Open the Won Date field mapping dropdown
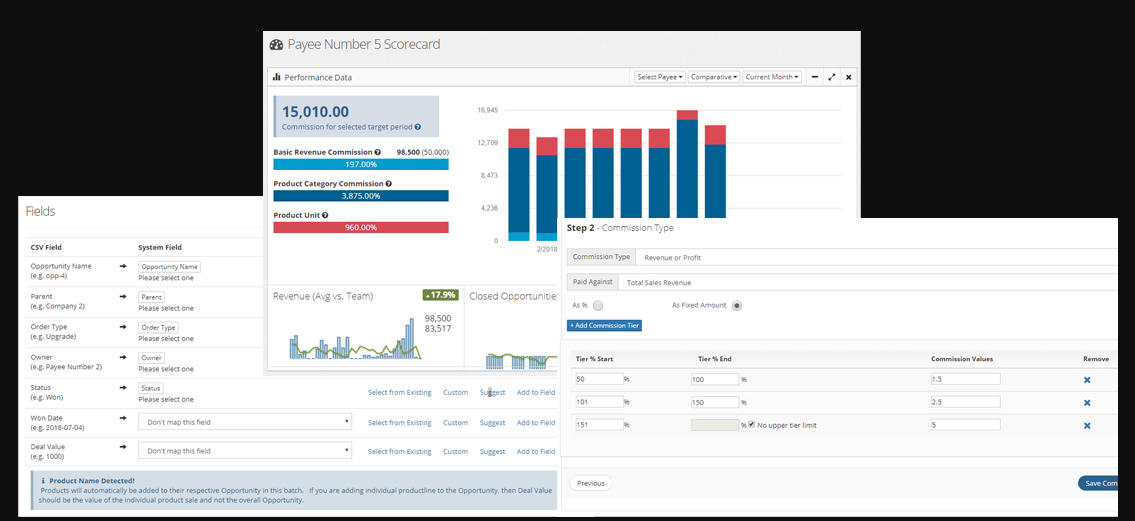 coord(245,422)
